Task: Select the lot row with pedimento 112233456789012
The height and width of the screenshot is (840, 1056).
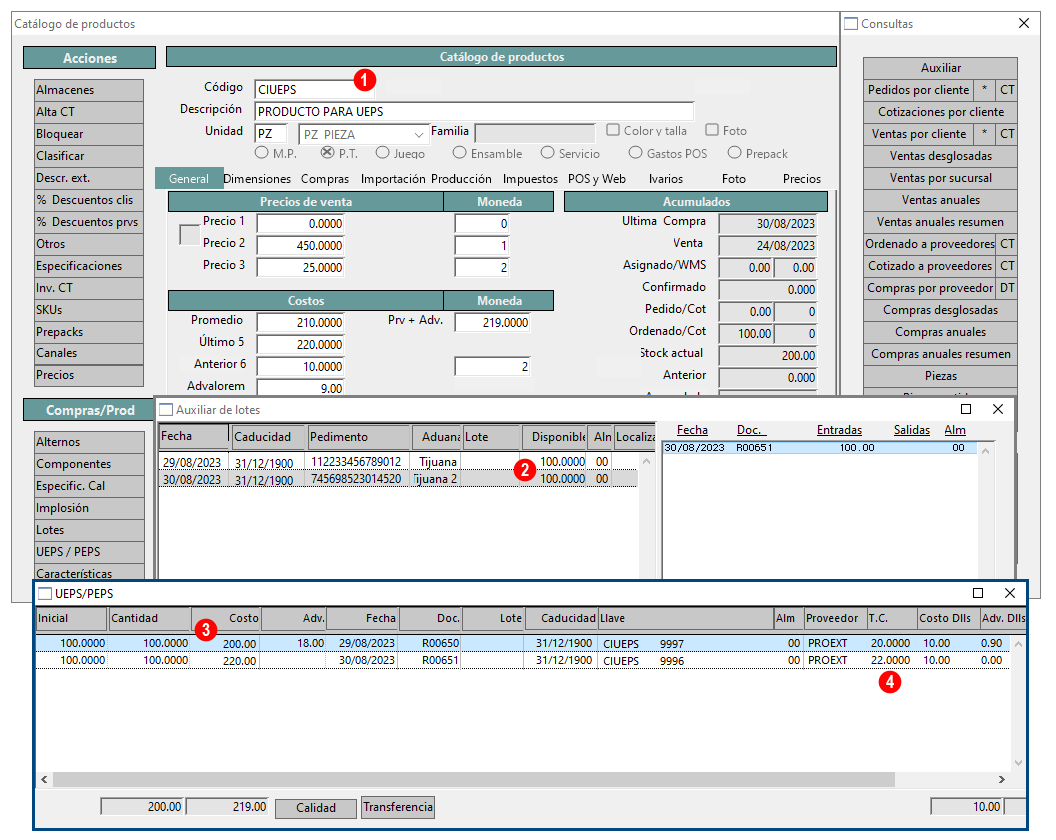Action: tap(398, 461)
